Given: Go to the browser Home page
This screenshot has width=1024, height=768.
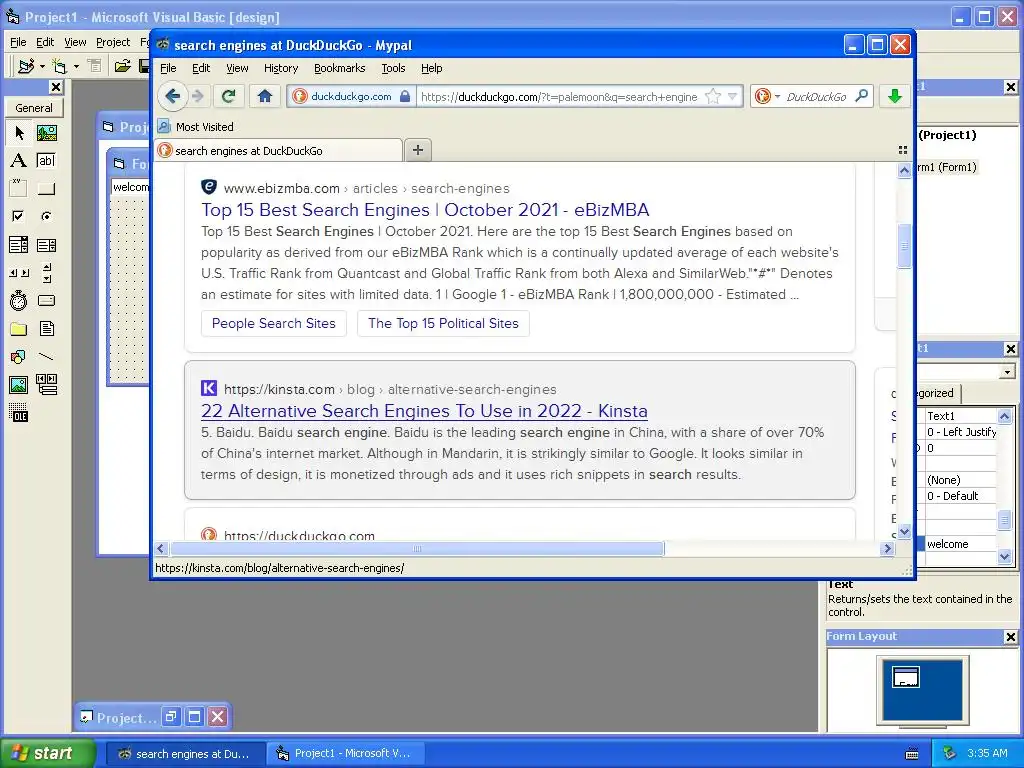Looking at the screenshot, I should click(264, 97).
